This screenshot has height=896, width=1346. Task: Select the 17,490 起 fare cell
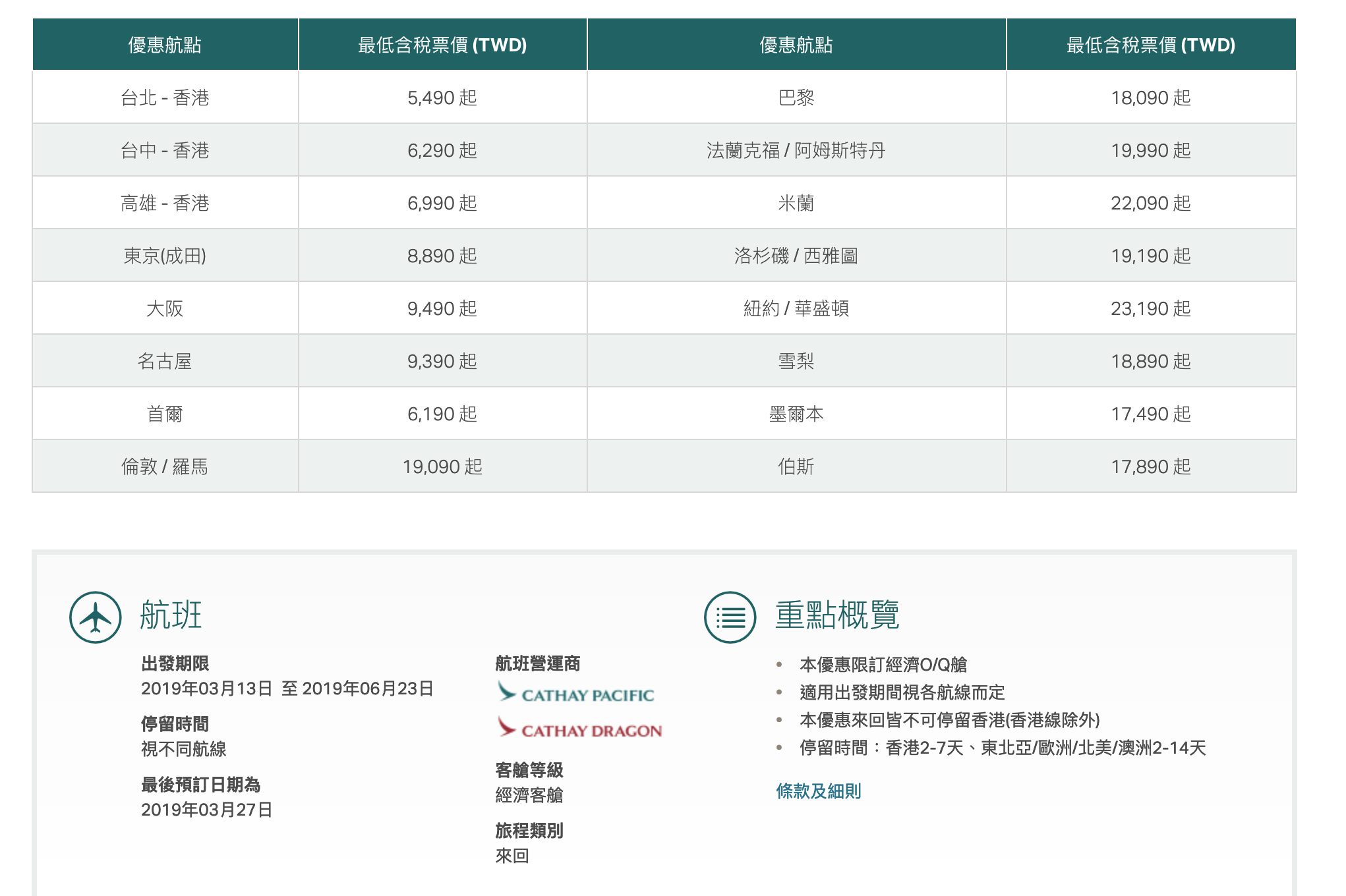pos(1151,414)
